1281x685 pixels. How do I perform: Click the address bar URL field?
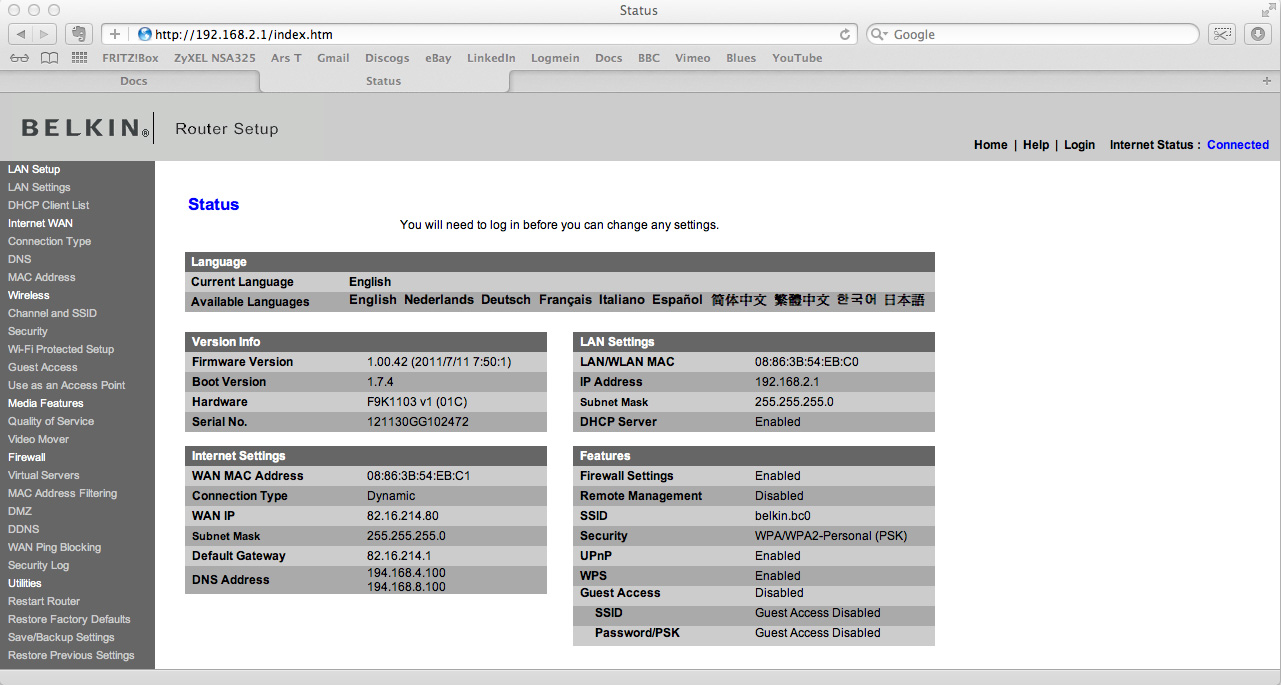pos(480,34)
